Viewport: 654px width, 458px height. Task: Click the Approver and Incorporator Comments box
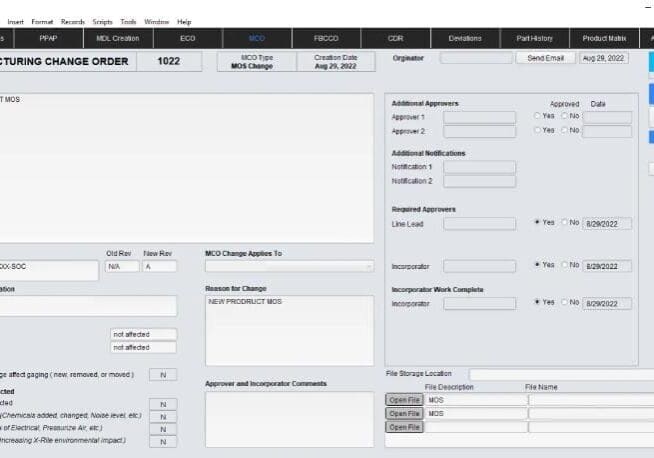point(289,419)
